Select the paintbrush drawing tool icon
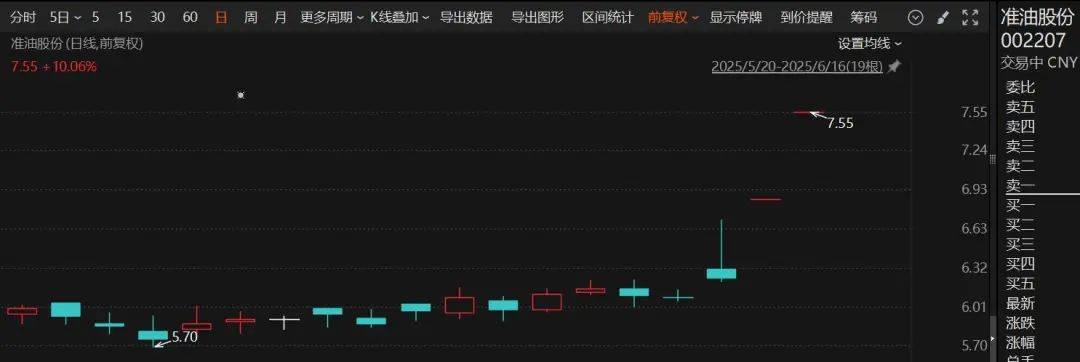 [944, 18]
